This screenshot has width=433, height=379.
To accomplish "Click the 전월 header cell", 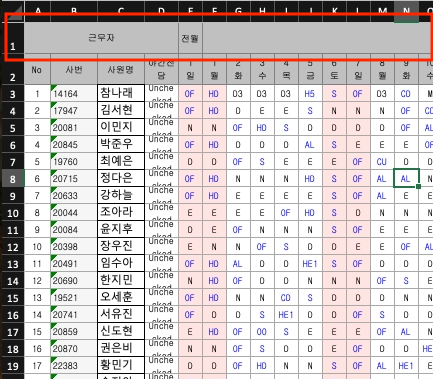I will pos(190,38).
